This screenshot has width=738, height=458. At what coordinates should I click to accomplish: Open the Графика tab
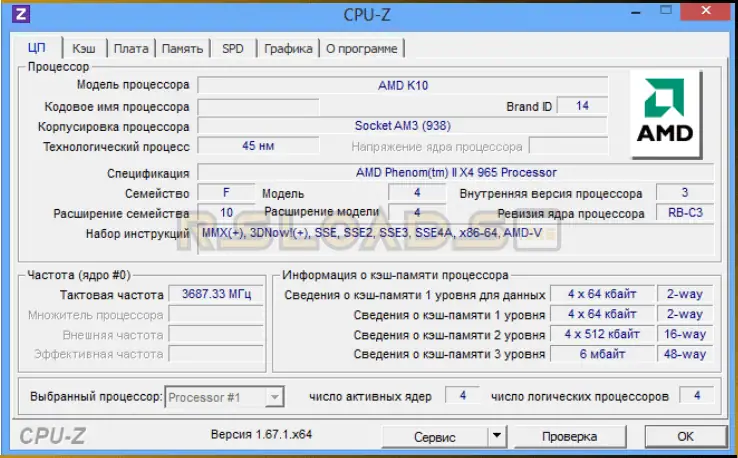288,48
